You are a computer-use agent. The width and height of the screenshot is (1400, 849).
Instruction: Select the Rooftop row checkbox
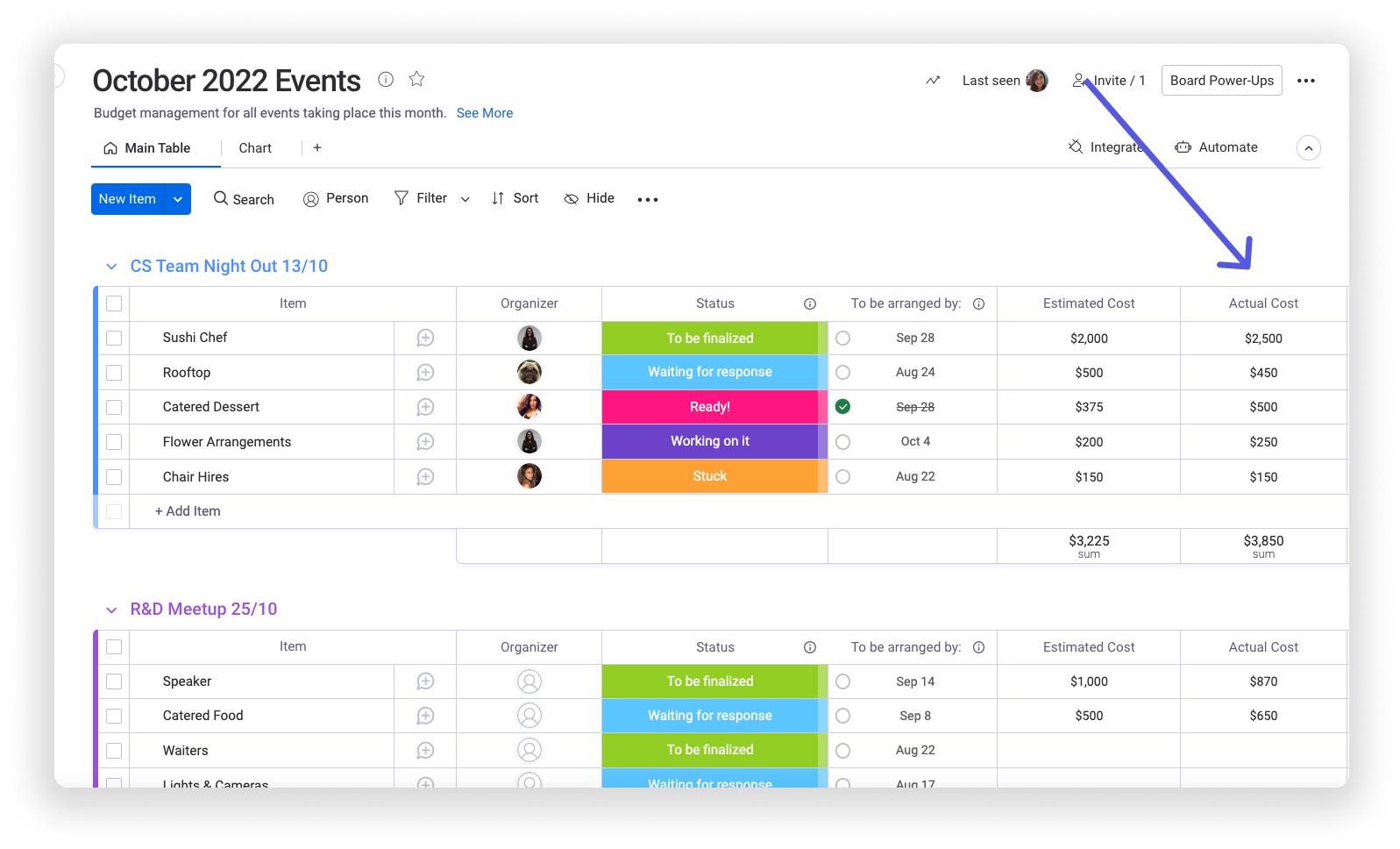click(x=114, y=373)
